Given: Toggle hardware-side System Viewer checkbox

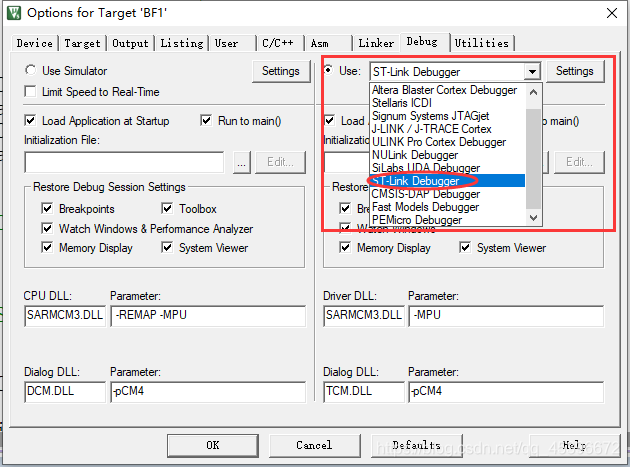Looking at the screenshot, I should [465, 247].
